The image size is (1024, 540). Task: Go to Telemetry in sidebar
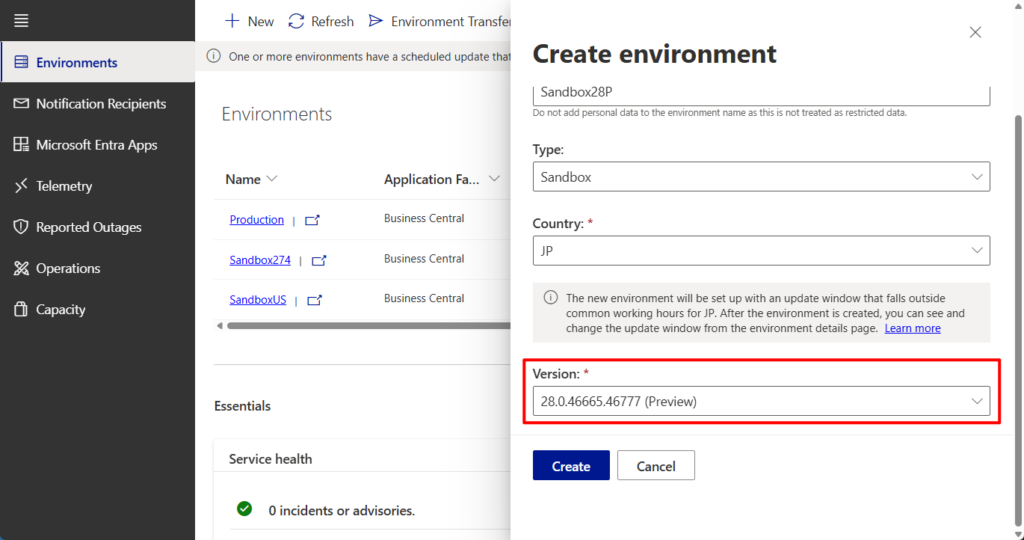pos(64,186)
